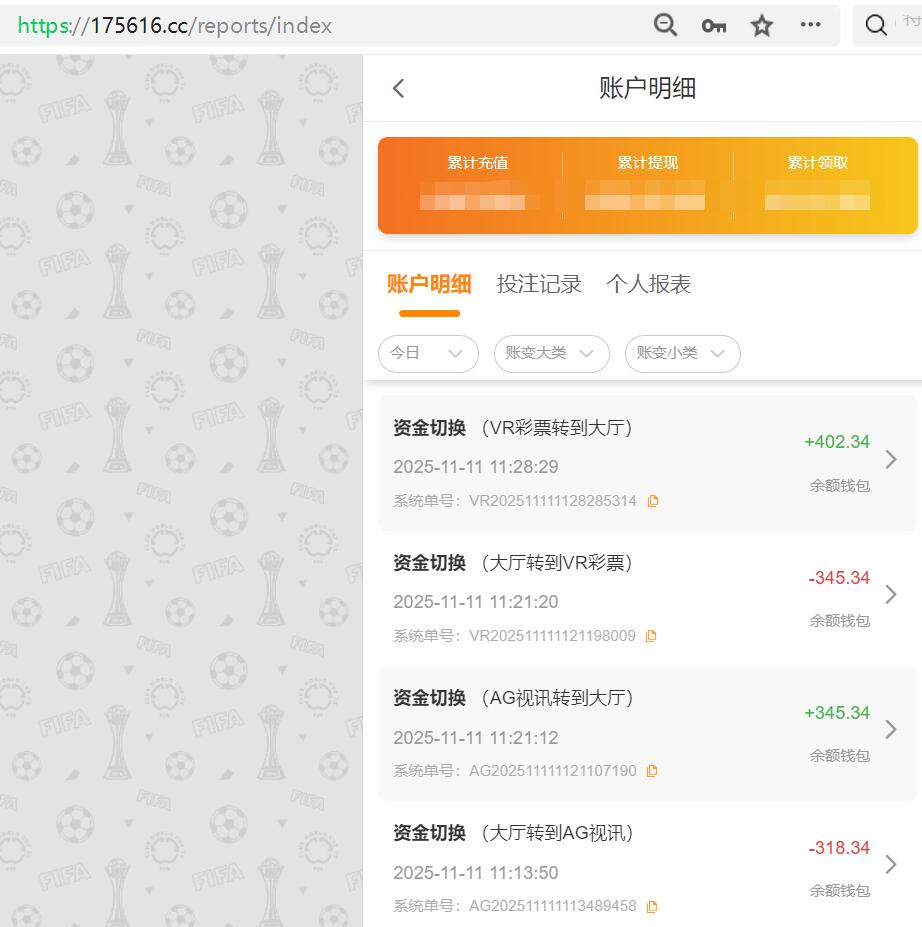
Task: Copy order number VR202511111128285314
Action: [x=653, y=500]
